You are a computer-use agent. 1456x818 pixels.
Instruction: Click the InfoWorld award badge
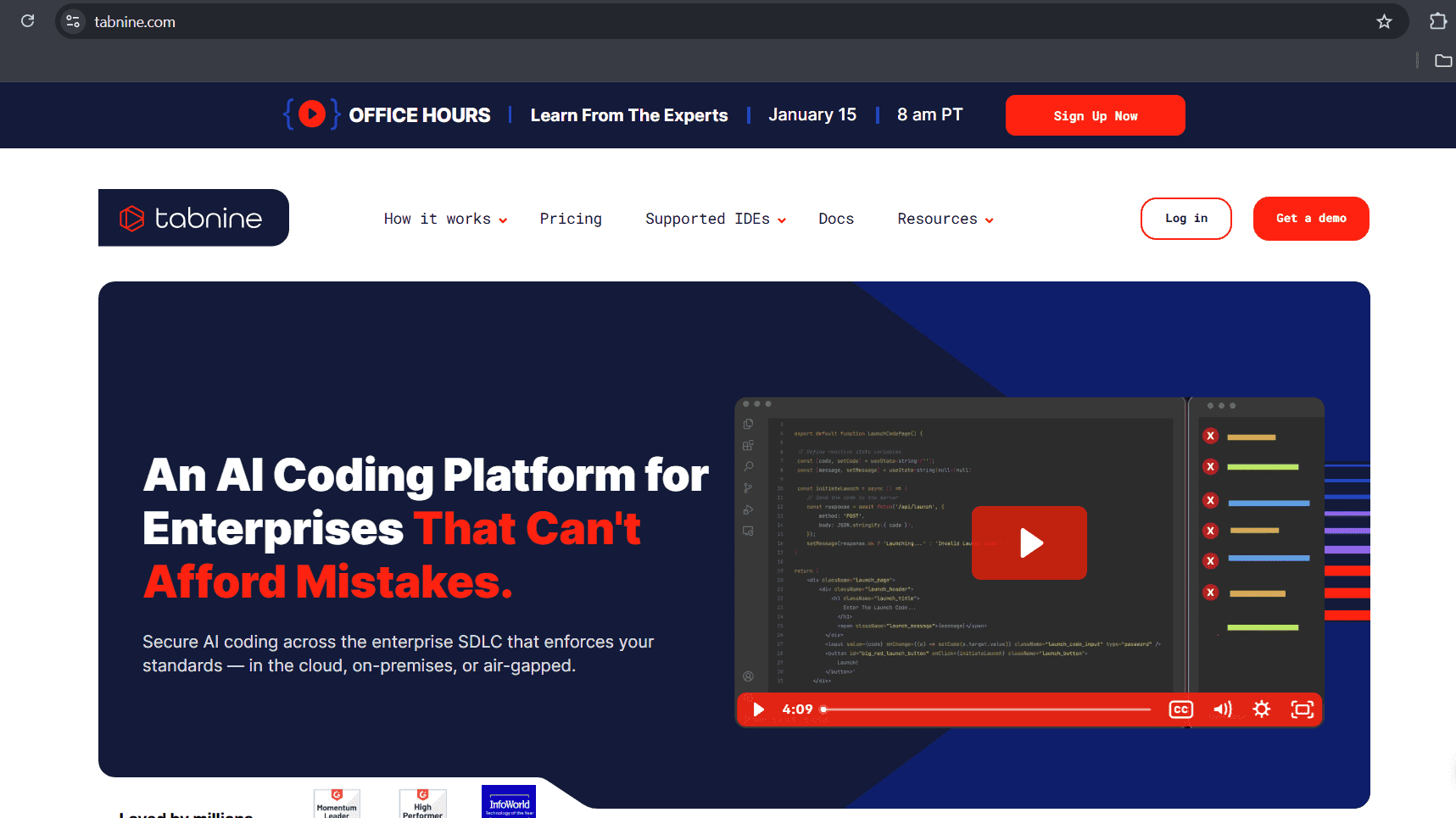coord(509,802)
